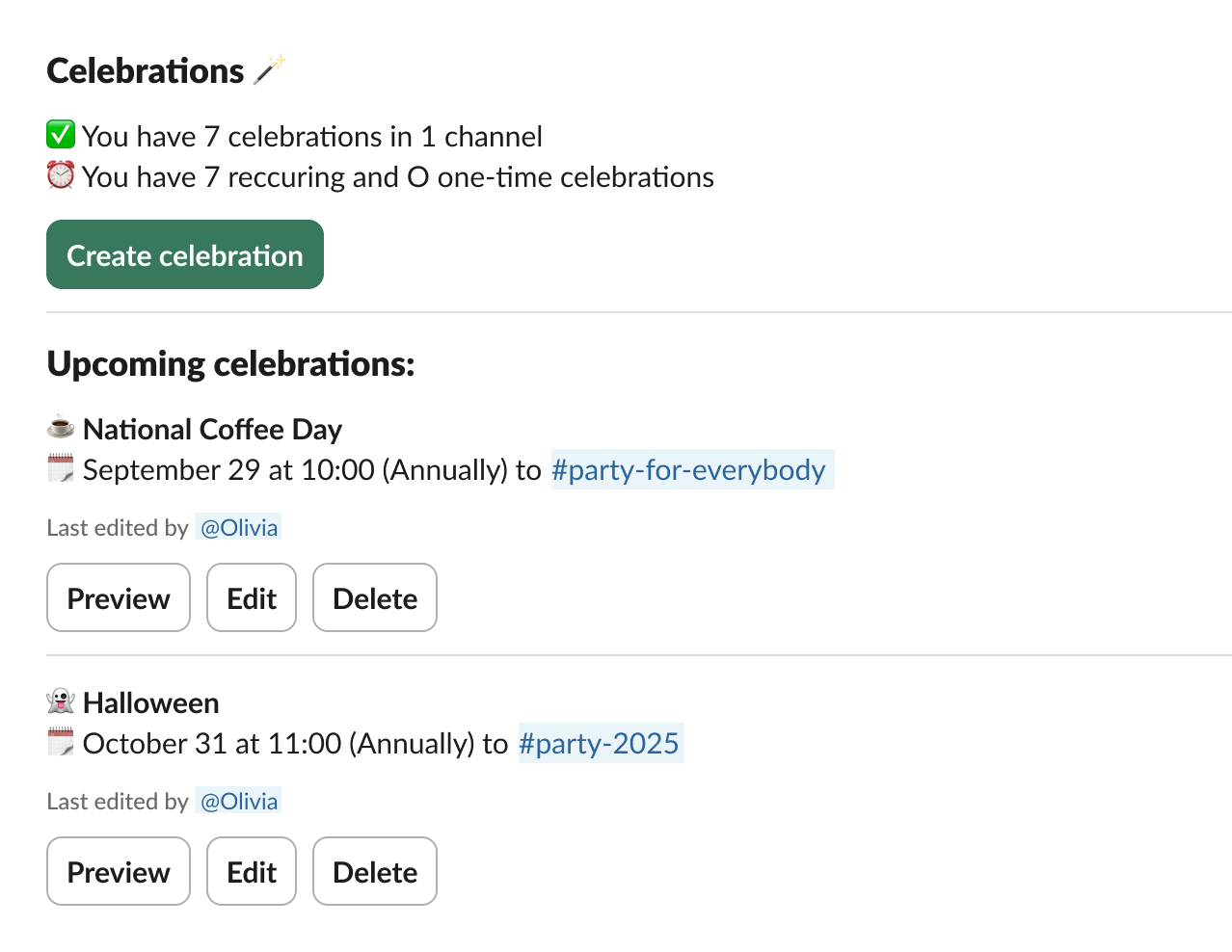Click the calendar icon on October 31 line
1232x952 pixels.
[62, 743]
